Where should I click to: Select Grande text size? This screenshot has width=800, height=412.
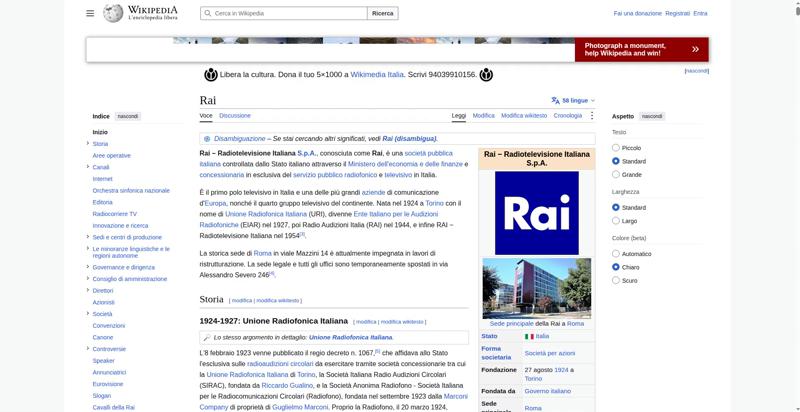(x=616, y=174)
